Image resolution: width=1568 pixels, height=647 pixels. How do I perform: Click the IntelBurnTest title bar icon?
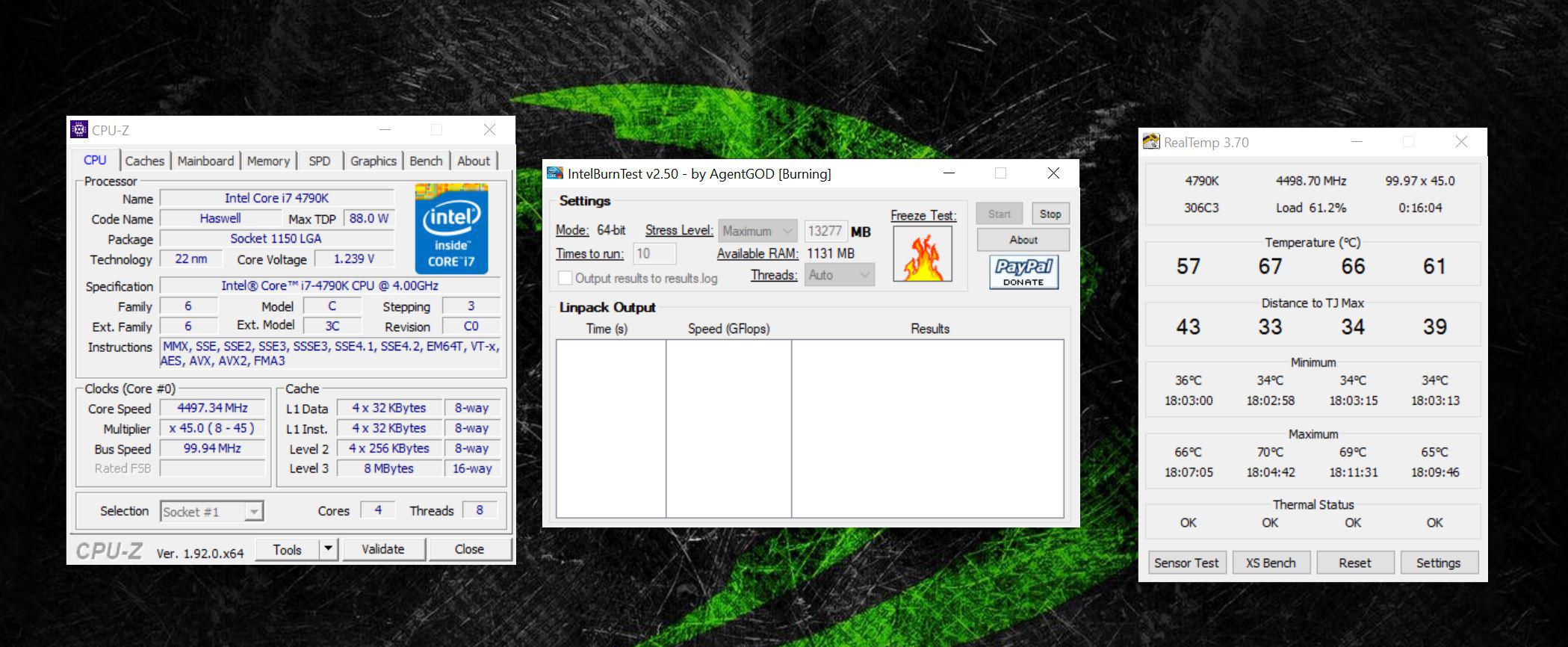tap(554, 173)
